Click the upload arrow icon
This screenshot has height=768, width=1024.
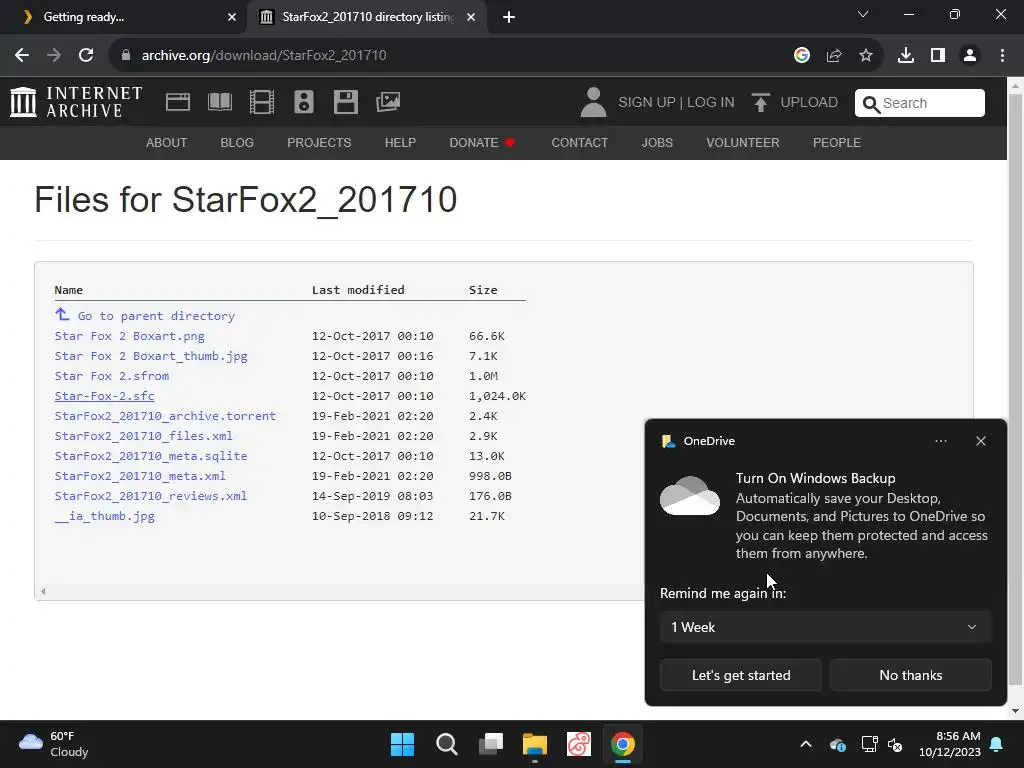tap(760, 103)
